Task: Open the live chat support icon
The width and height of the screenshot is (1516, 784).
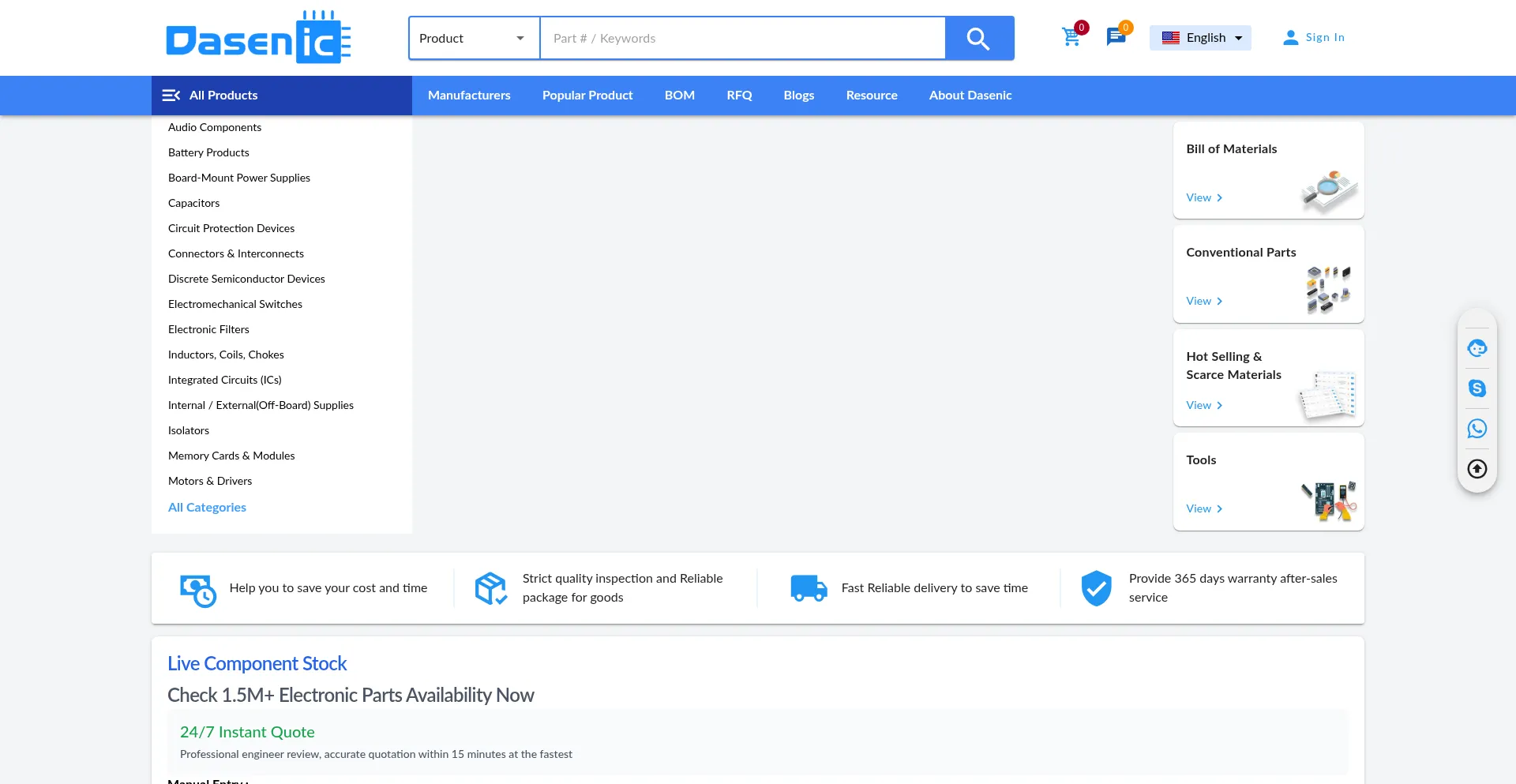Action: pyautogui.click(x=1477, y=348)
